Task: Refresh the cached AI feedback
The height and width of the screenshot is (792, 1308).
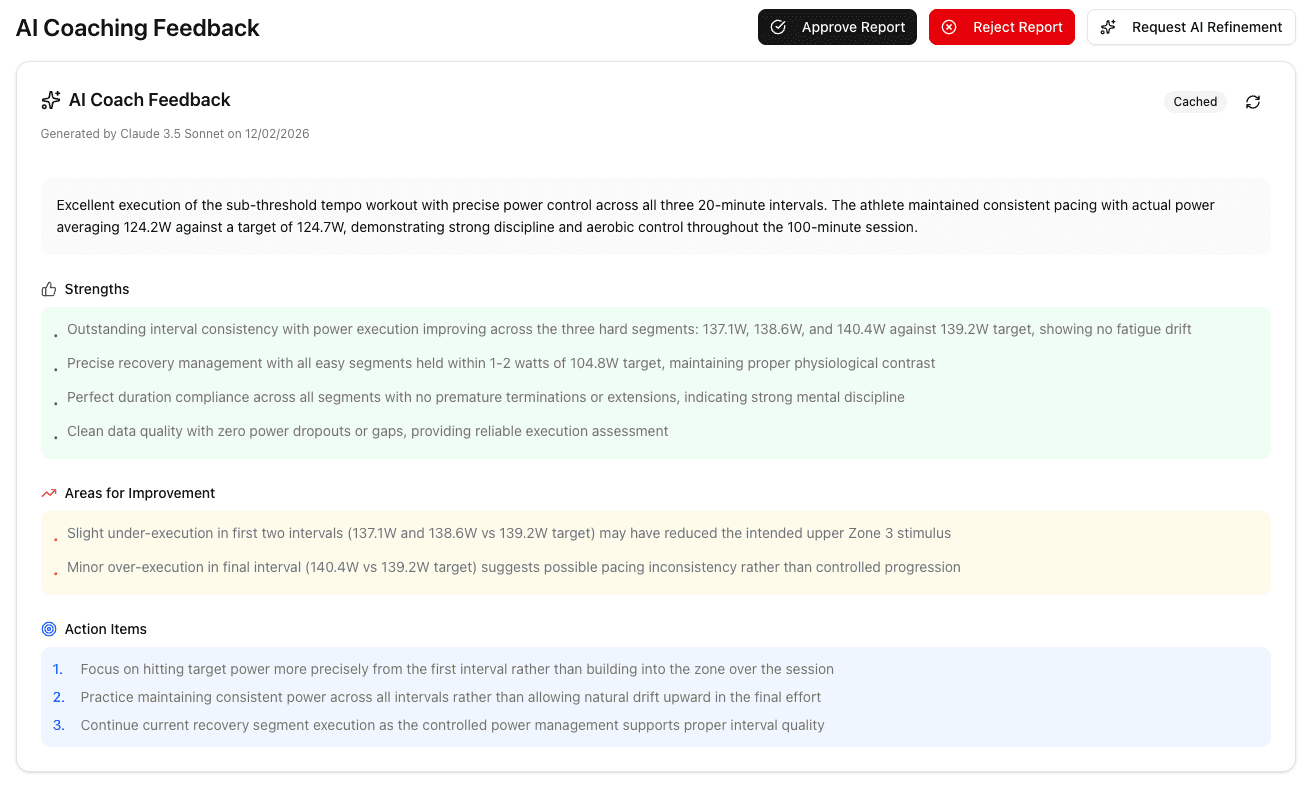Action: click(1253, 101)
